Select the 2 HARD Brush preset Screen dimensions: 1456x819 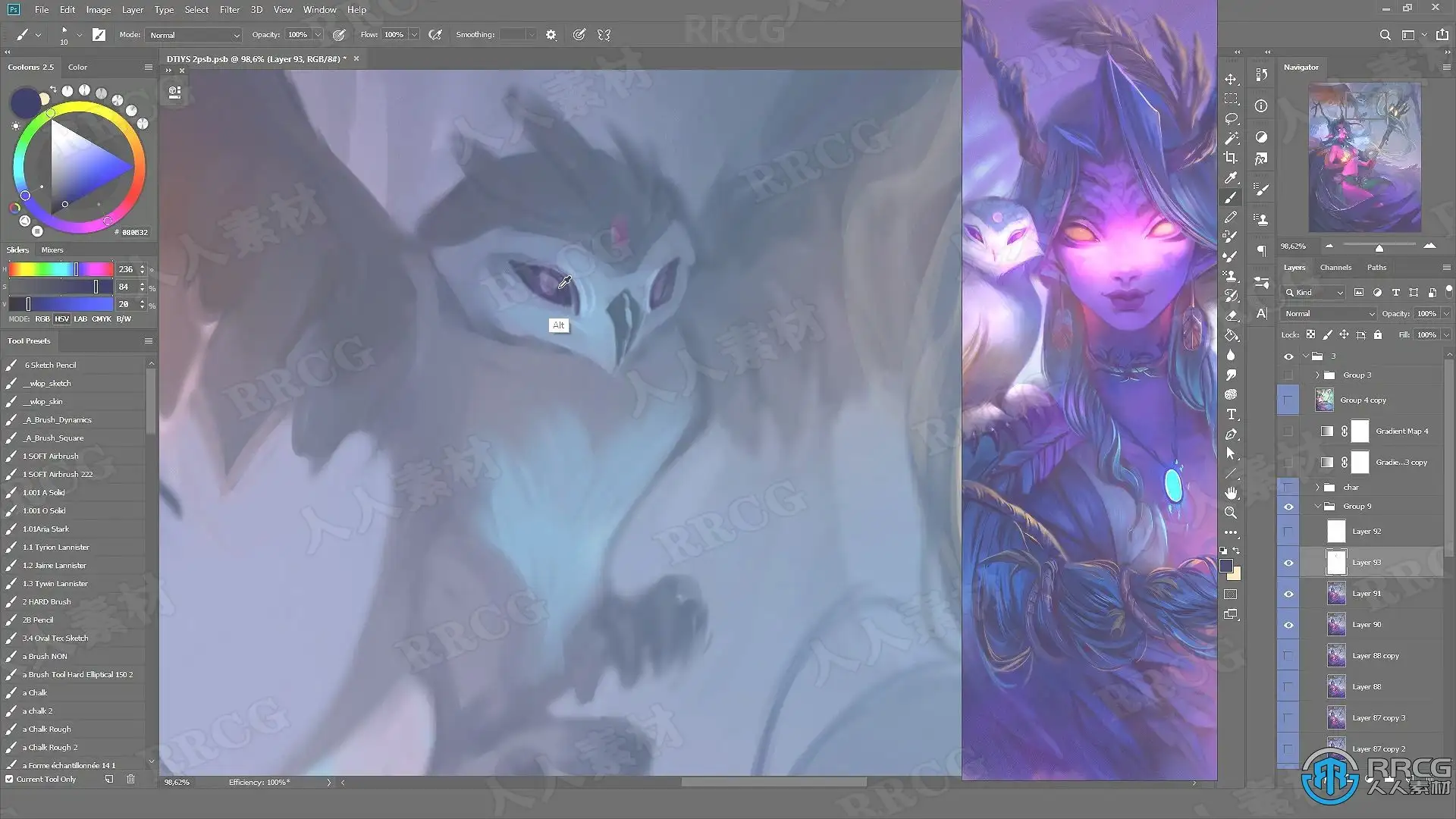(x=47, y=601)
